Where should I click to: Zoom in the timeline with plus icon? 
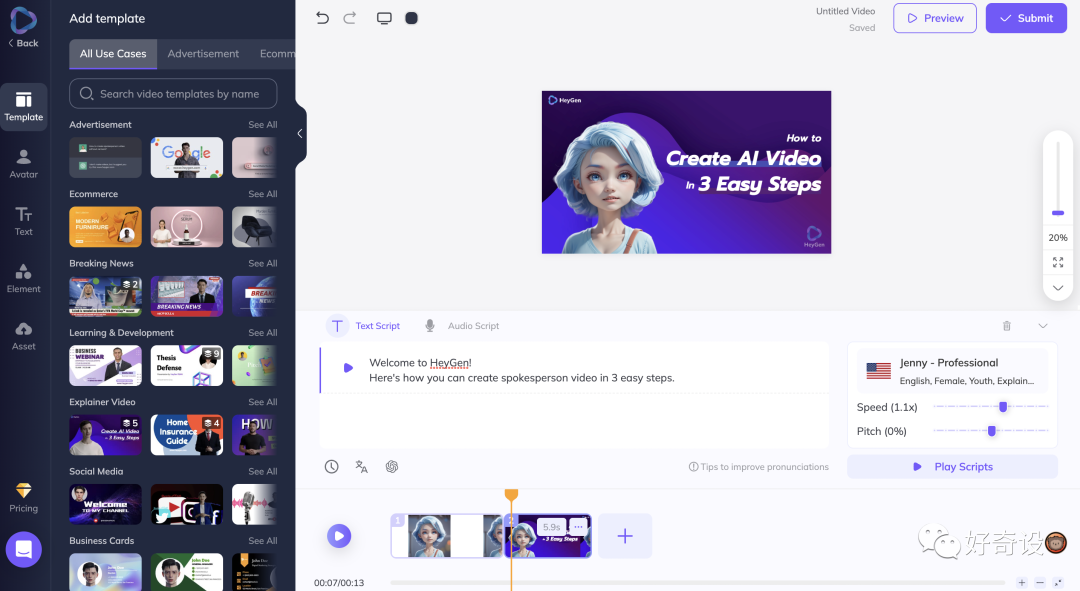tap(1021, 583)
